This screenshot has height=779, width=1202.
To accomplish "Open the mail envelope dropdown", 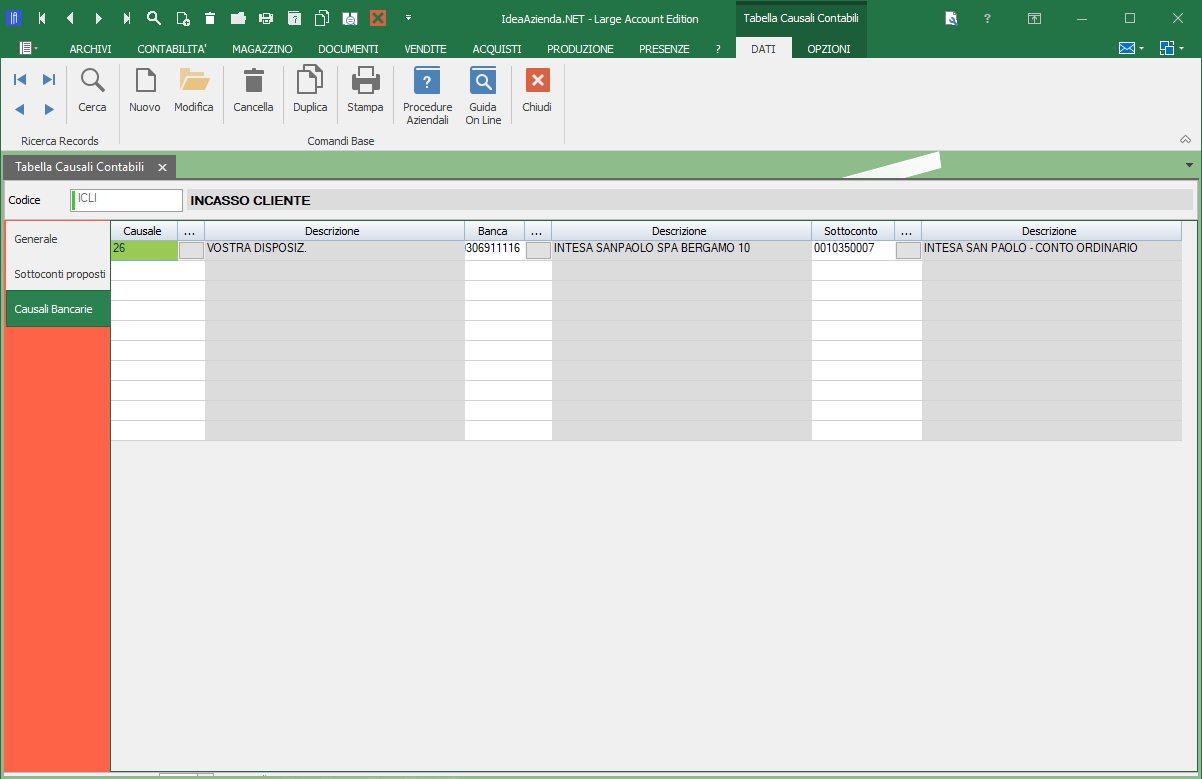I will [1131, 48].
